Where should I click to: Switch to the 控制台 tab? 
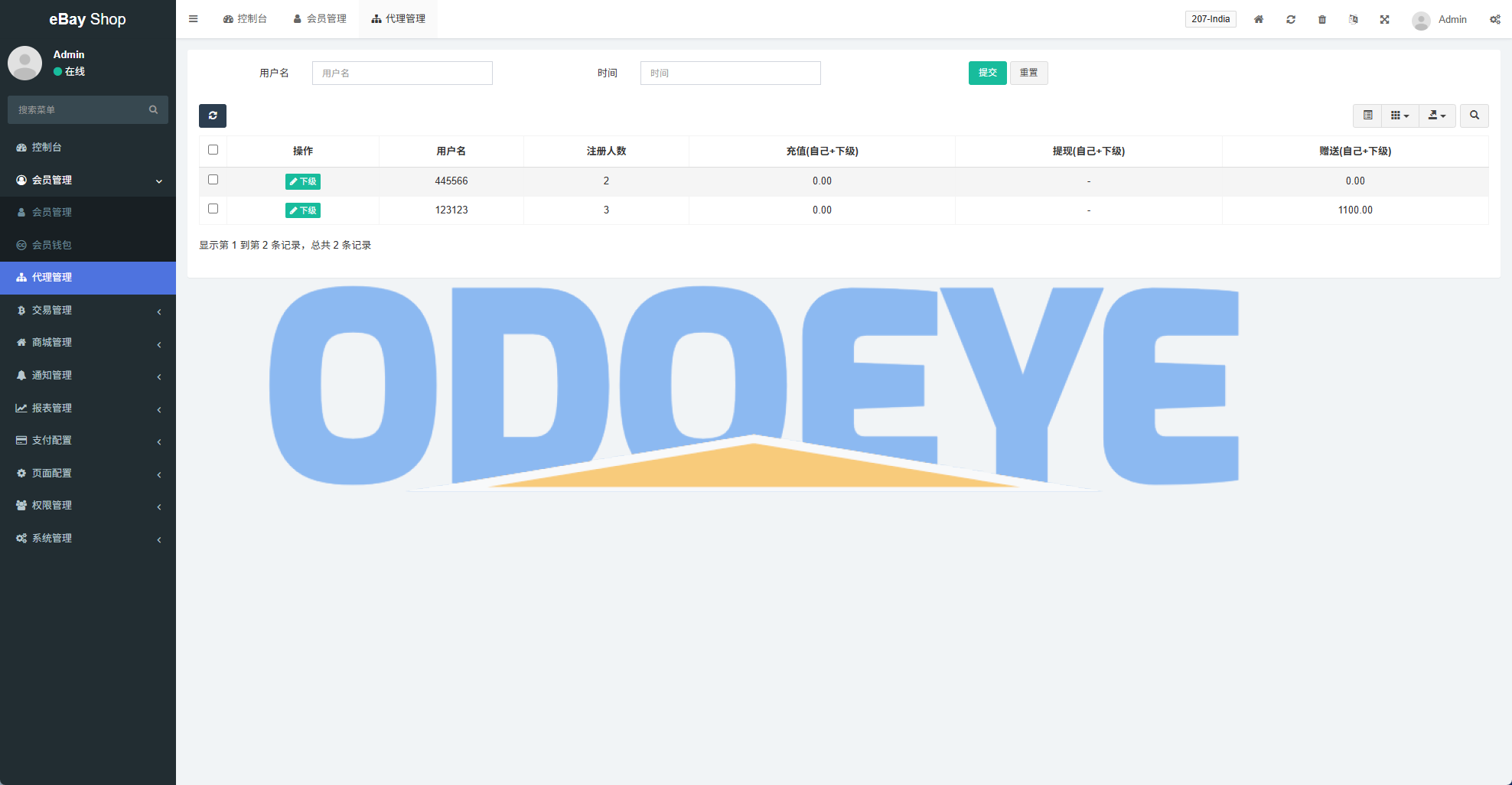pos(245,19)
